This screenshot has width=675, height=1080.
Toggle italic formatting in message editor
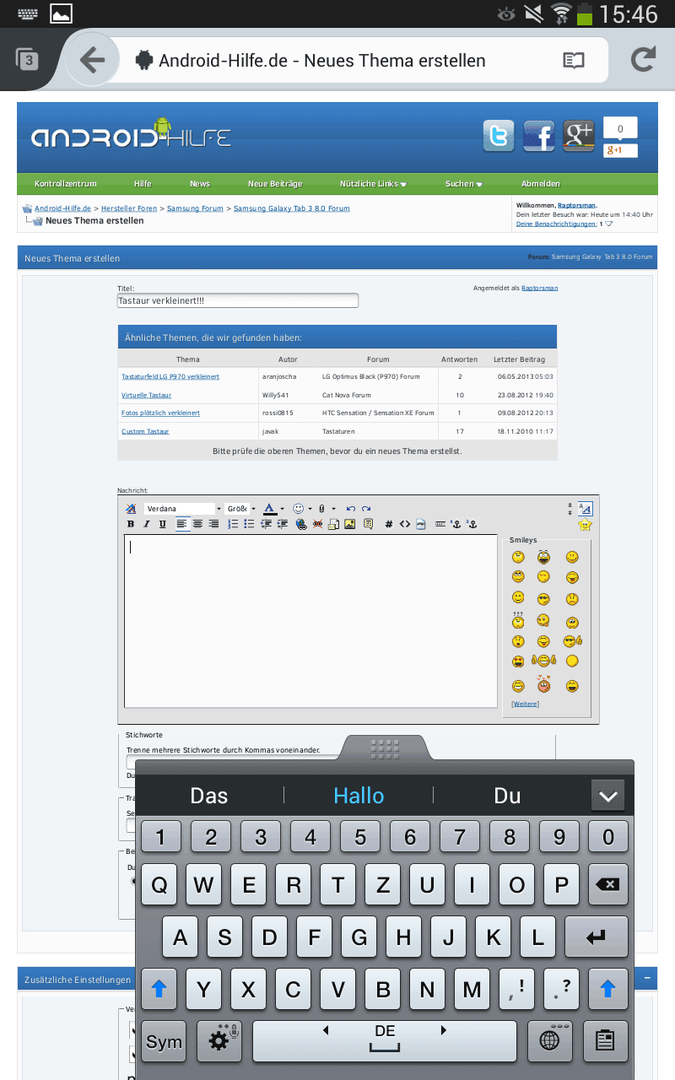tap(147, 524)
